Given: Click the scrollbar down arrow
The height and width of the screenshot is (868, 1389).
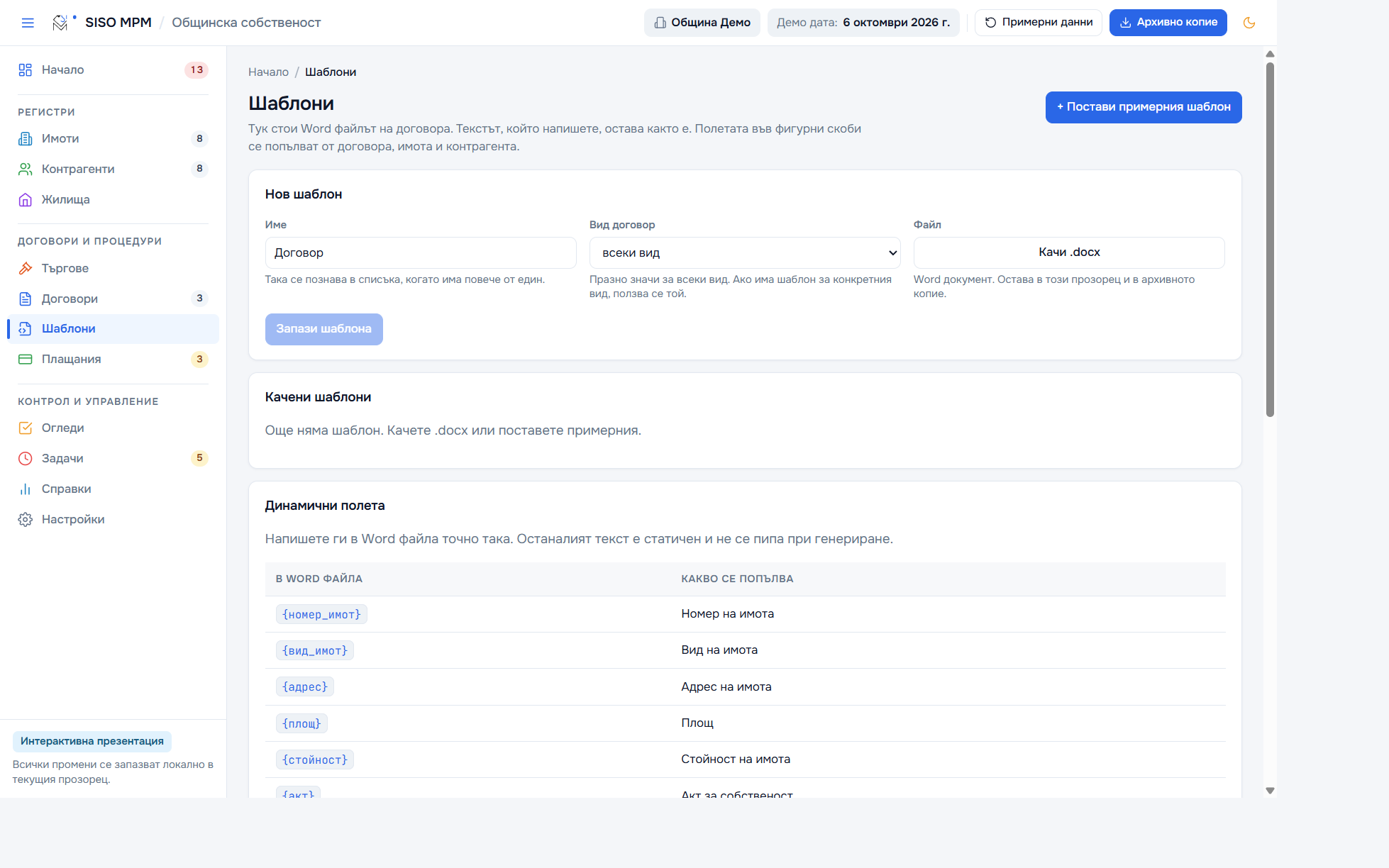Looking at the screenshot, I should click(x=1270, y=790).
